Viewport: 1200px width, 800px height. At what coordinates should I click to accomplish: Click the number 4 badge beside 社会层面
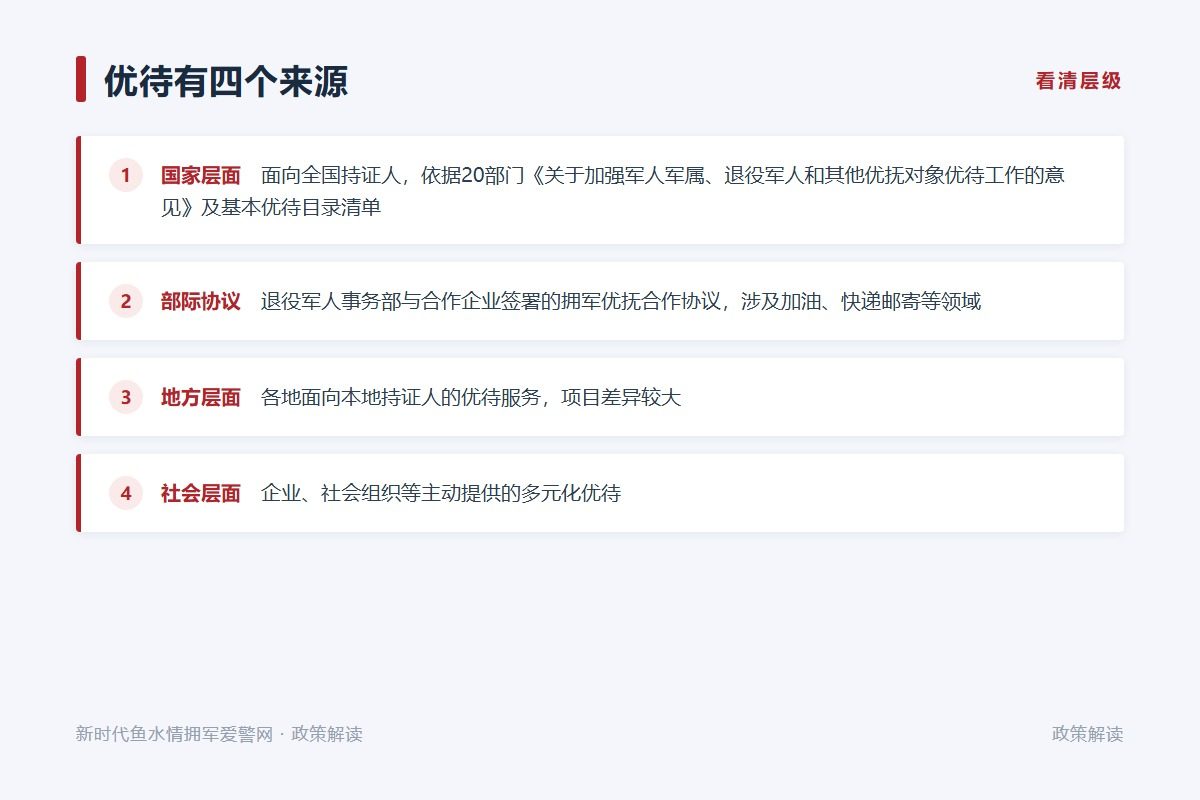pyautogui.click(x=126, y=493)
